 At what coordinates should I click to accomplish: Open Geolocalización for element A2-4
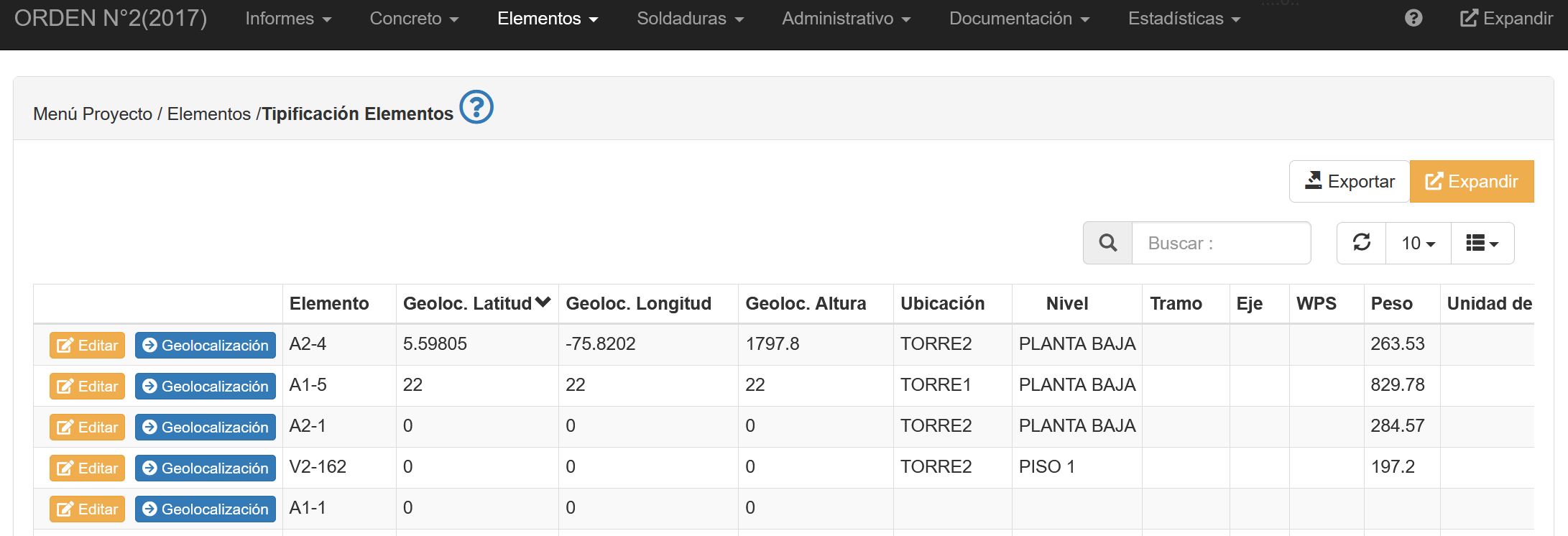[x=206, y=345]
